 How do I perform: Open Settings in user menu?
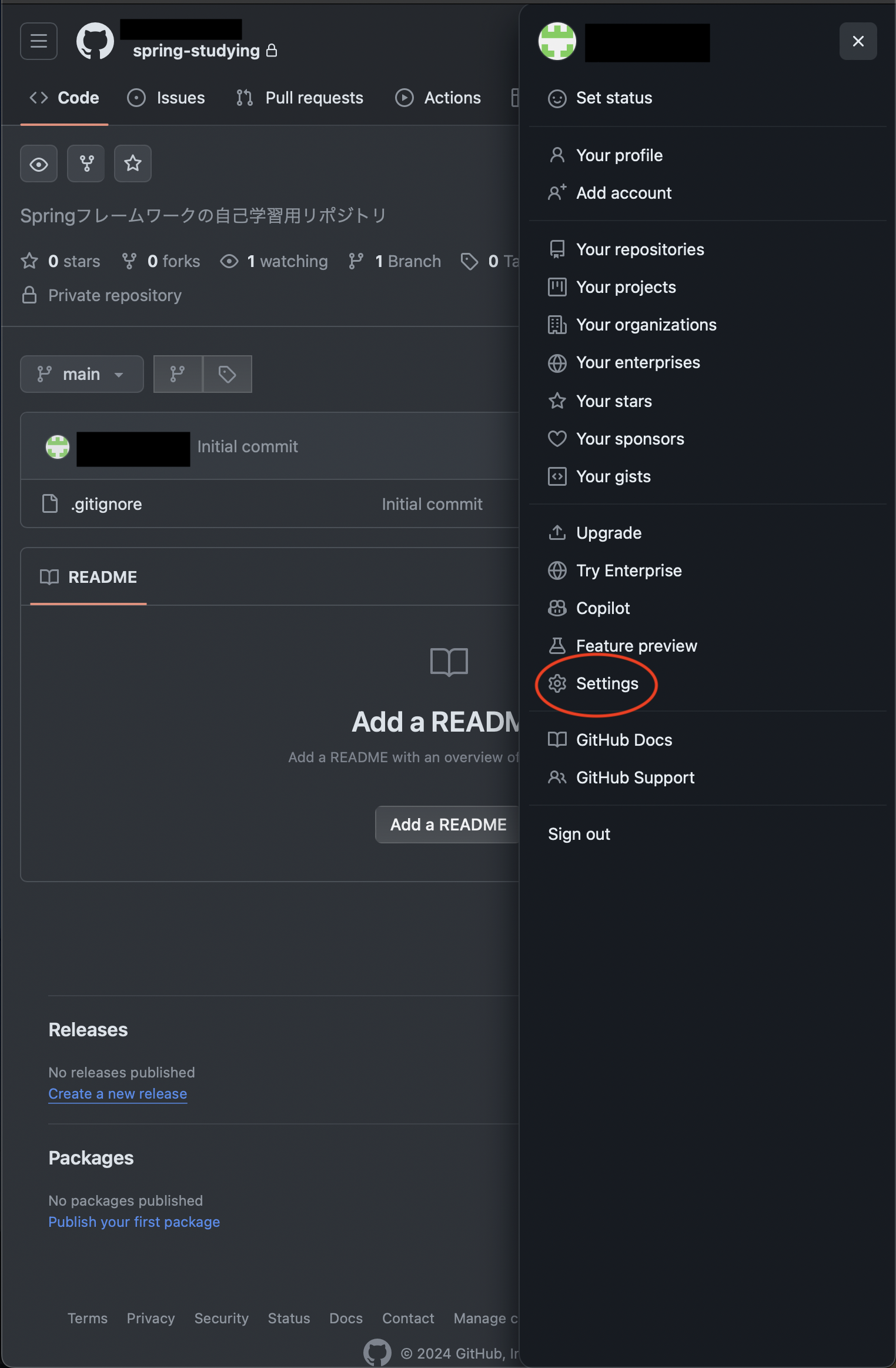(708, 683)
